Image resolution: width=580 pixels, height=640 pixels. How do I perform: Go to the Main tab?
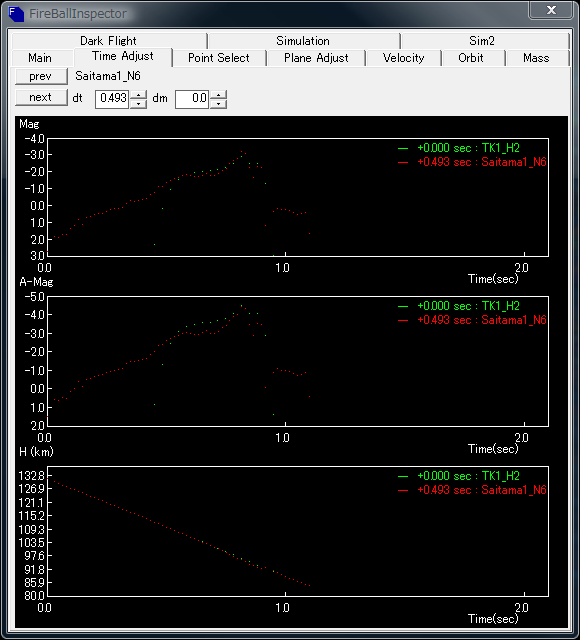point(40,58)
